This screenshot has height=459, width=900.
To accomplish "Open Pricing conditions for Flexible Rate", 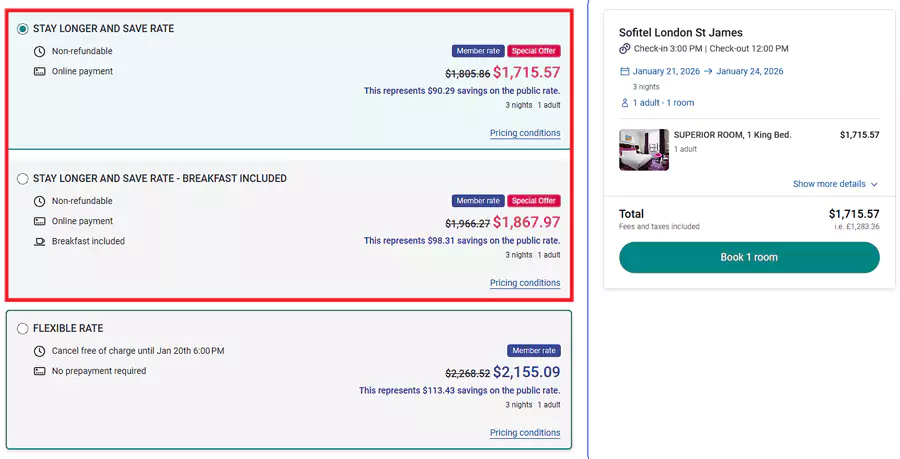I will pos(525,433).
